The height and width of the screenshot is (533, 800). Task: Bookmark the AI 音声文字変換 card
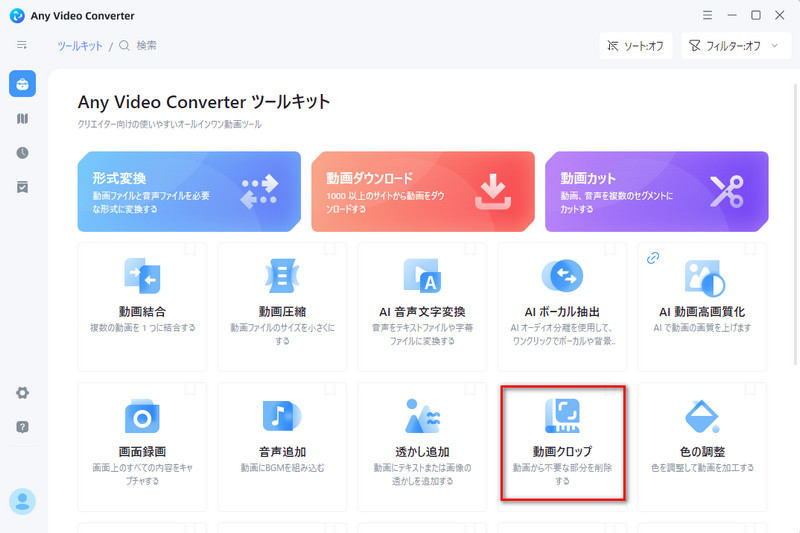(470, 249)
